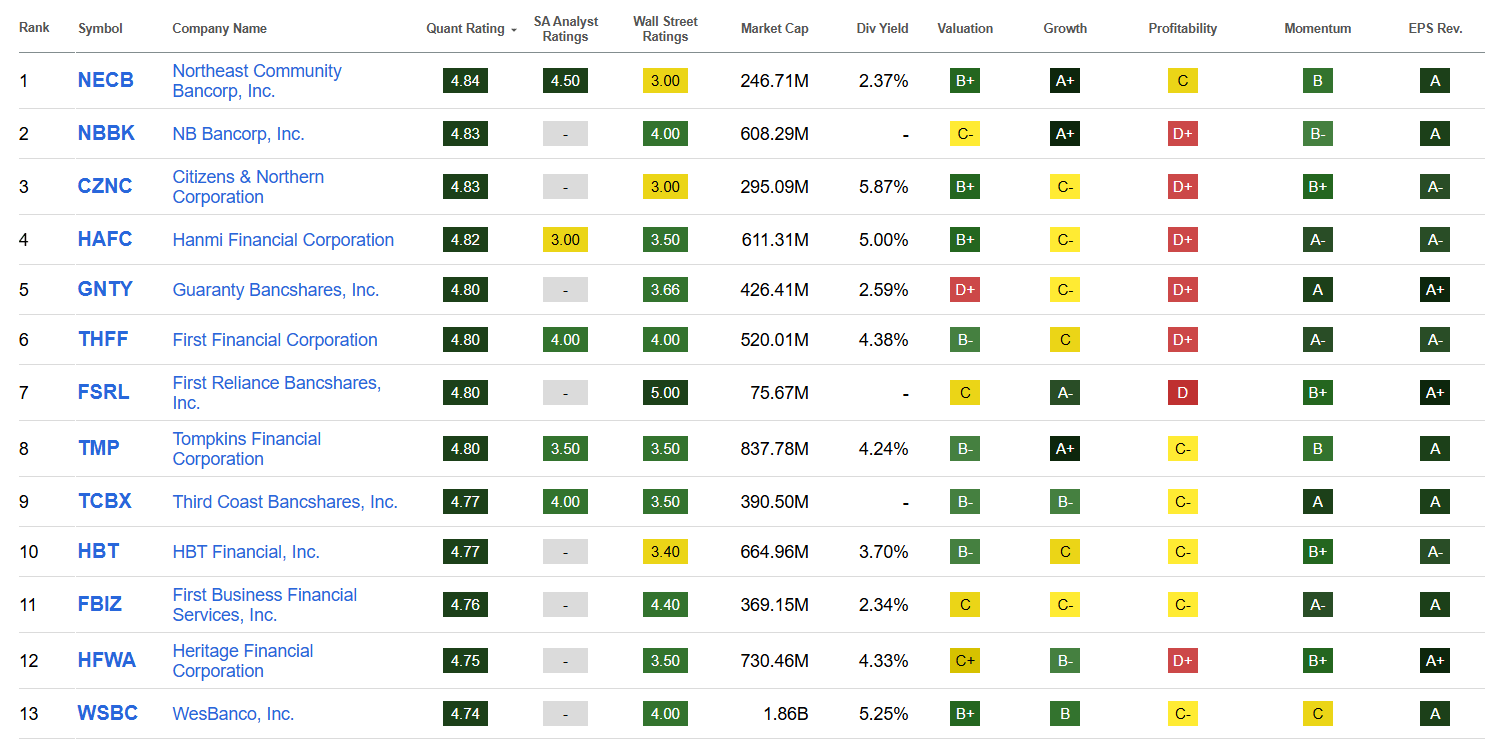The image size is (1485, 742).
Task: Click WSBC's yellow C Momentum grade
Action: (x=1317, y=714)
